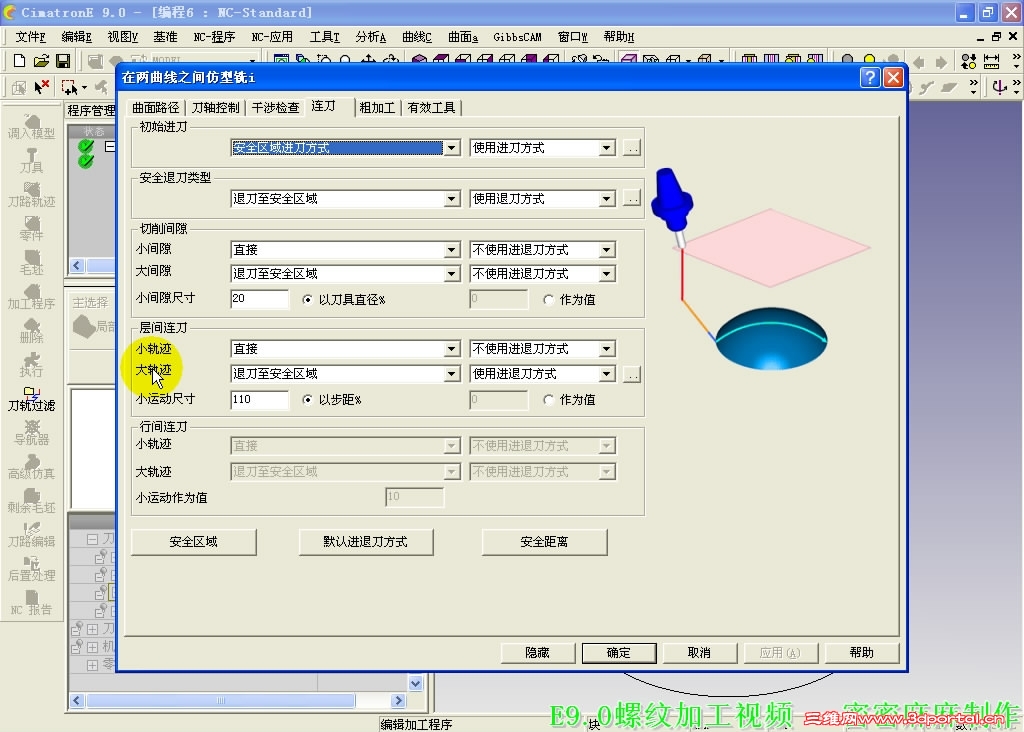
Task: Select 以步距% radio for 小运动尺寸
Action: coord(308,400)
